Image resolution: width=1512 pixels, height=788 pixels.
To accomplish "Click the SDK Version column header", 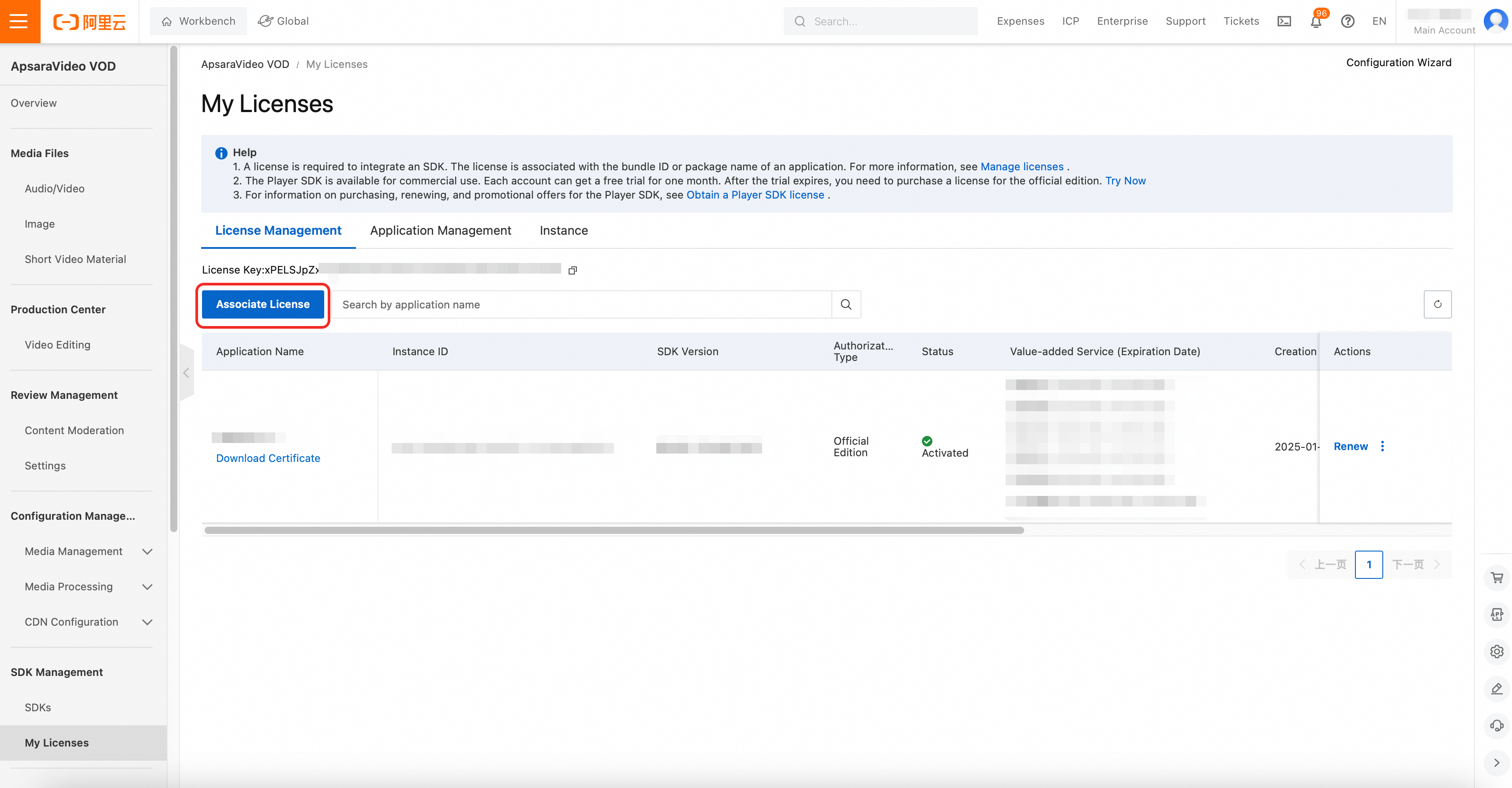I will (687, 352).
